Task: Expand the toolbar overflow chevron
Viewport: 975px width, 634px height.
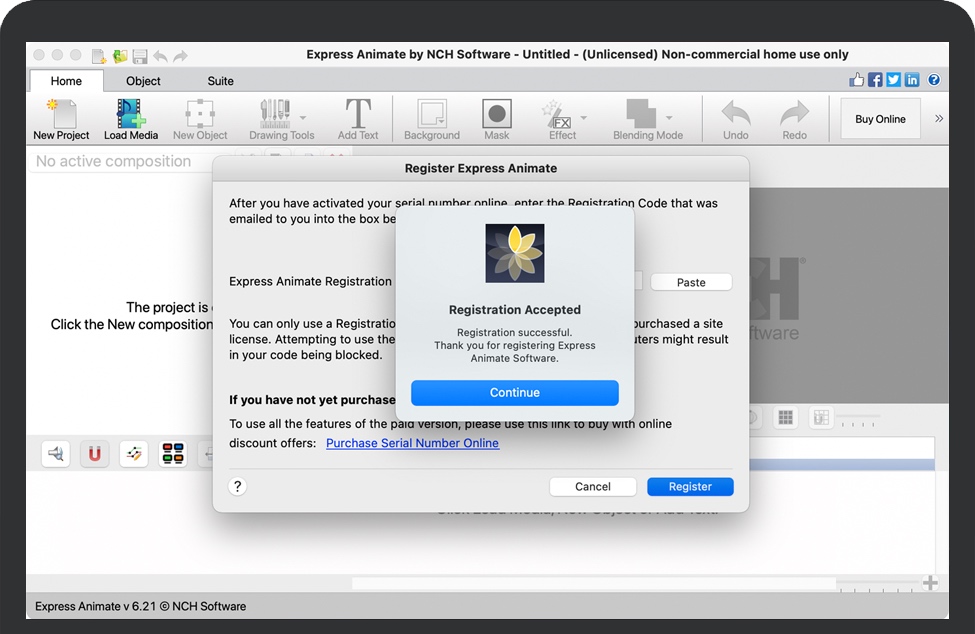Action: coord(939,118)
